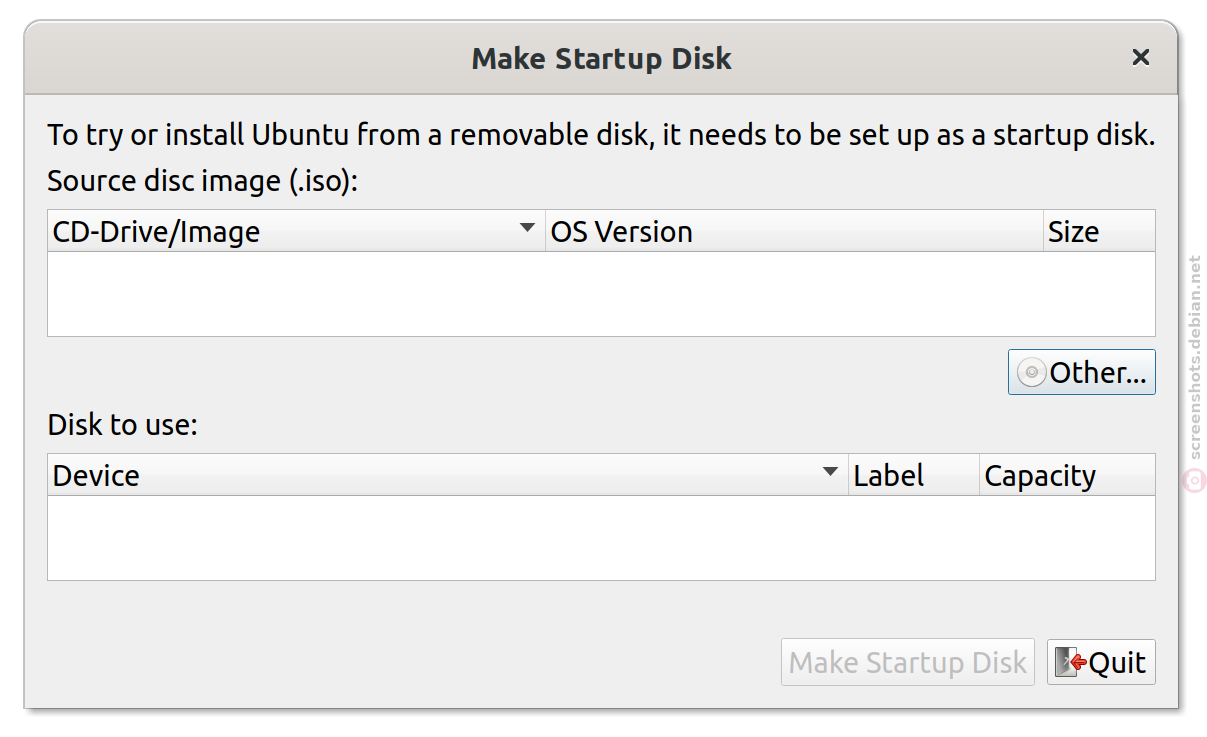Click inside the empty disk-to-use list
This screenshot has height=737, width=1207.
[601, 538]
